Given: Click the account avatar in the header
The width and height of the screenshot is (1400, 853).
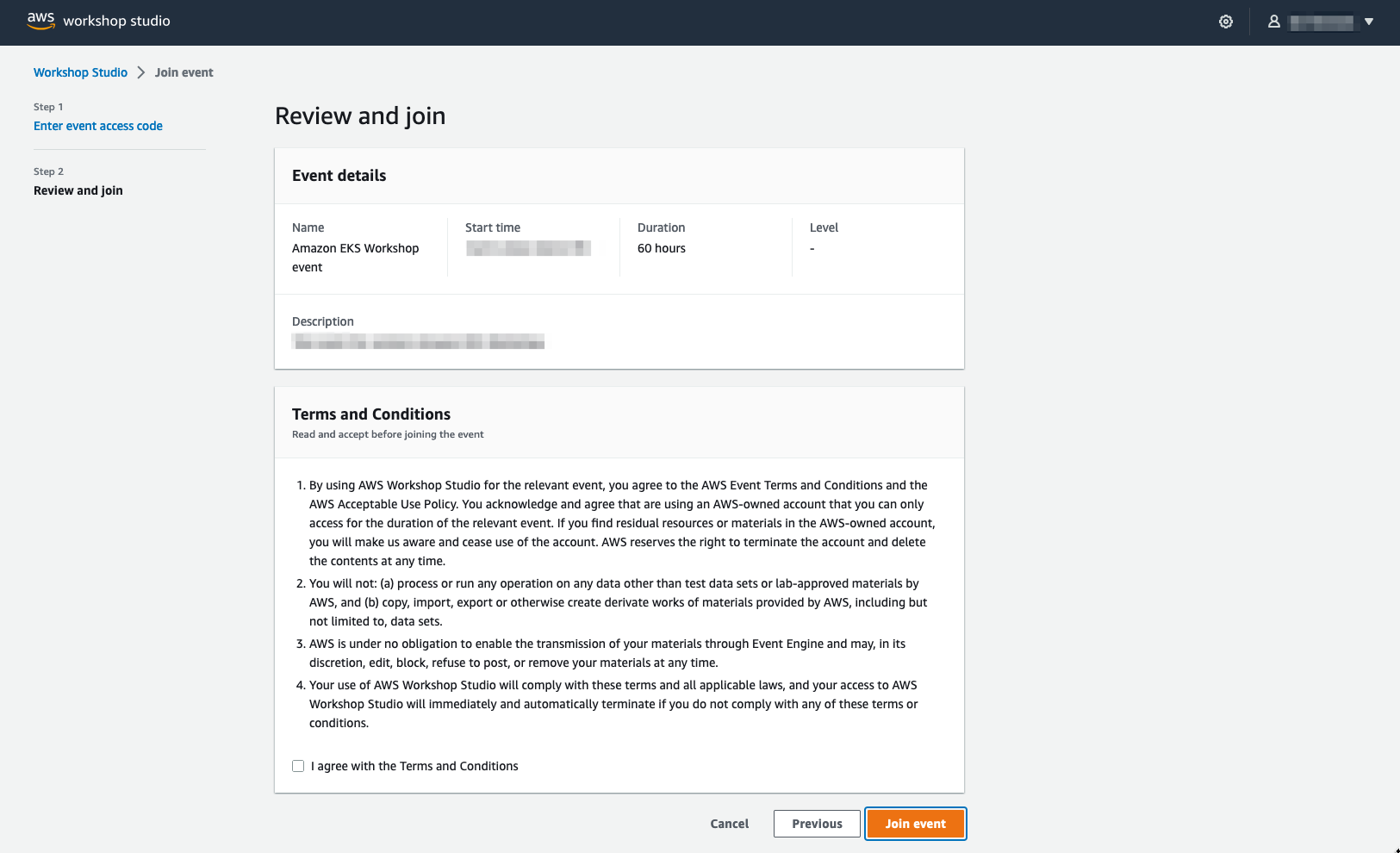Looking at the screenshot, I should [x=1274, y=21].
